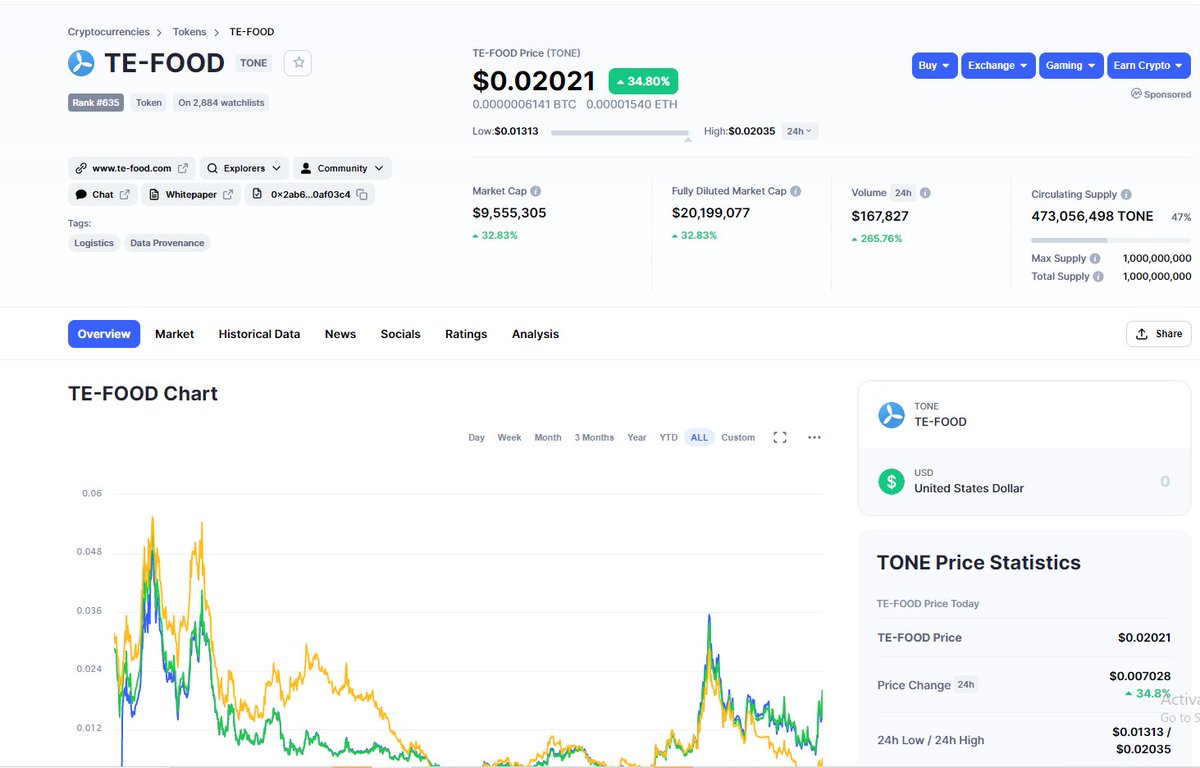Set chart range to YTD

(668, 437)
